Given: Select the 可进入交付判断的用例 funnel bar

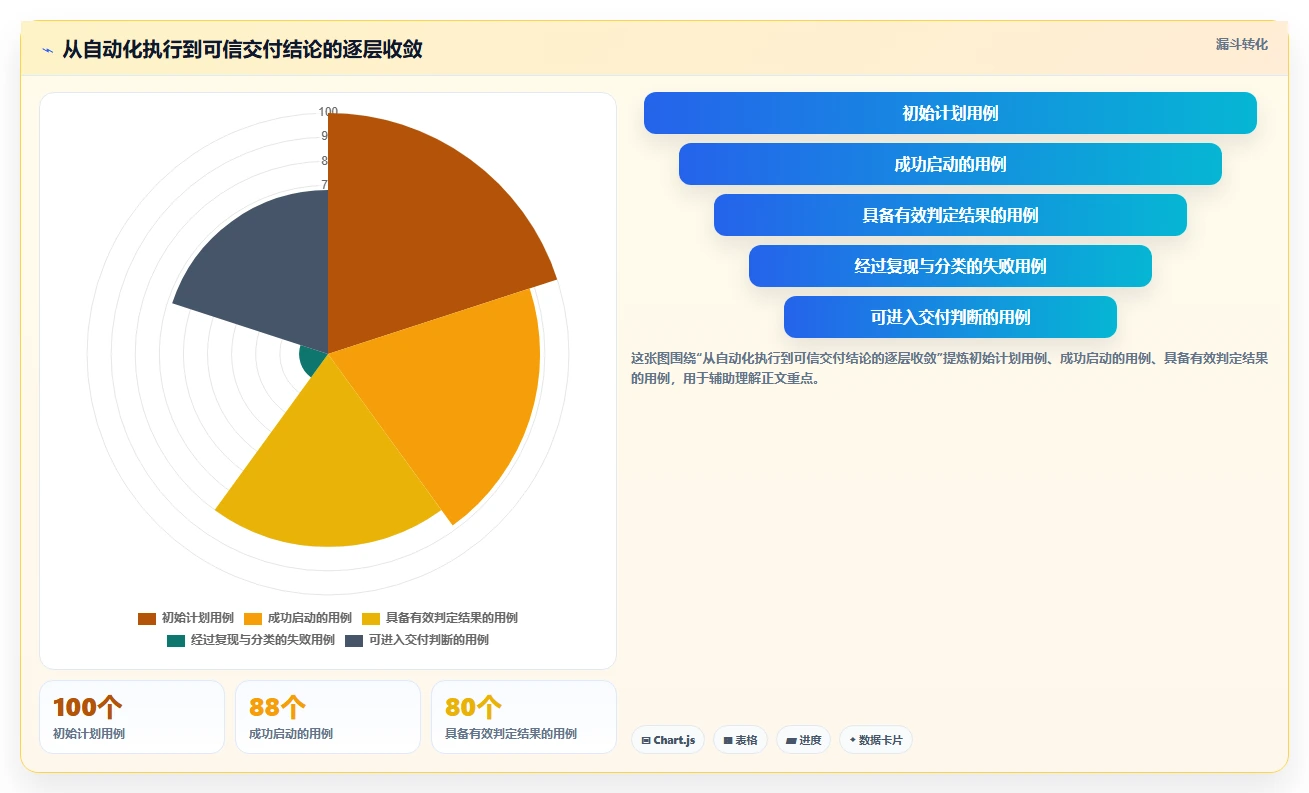Looking at the screenshot, I should 950,317.
